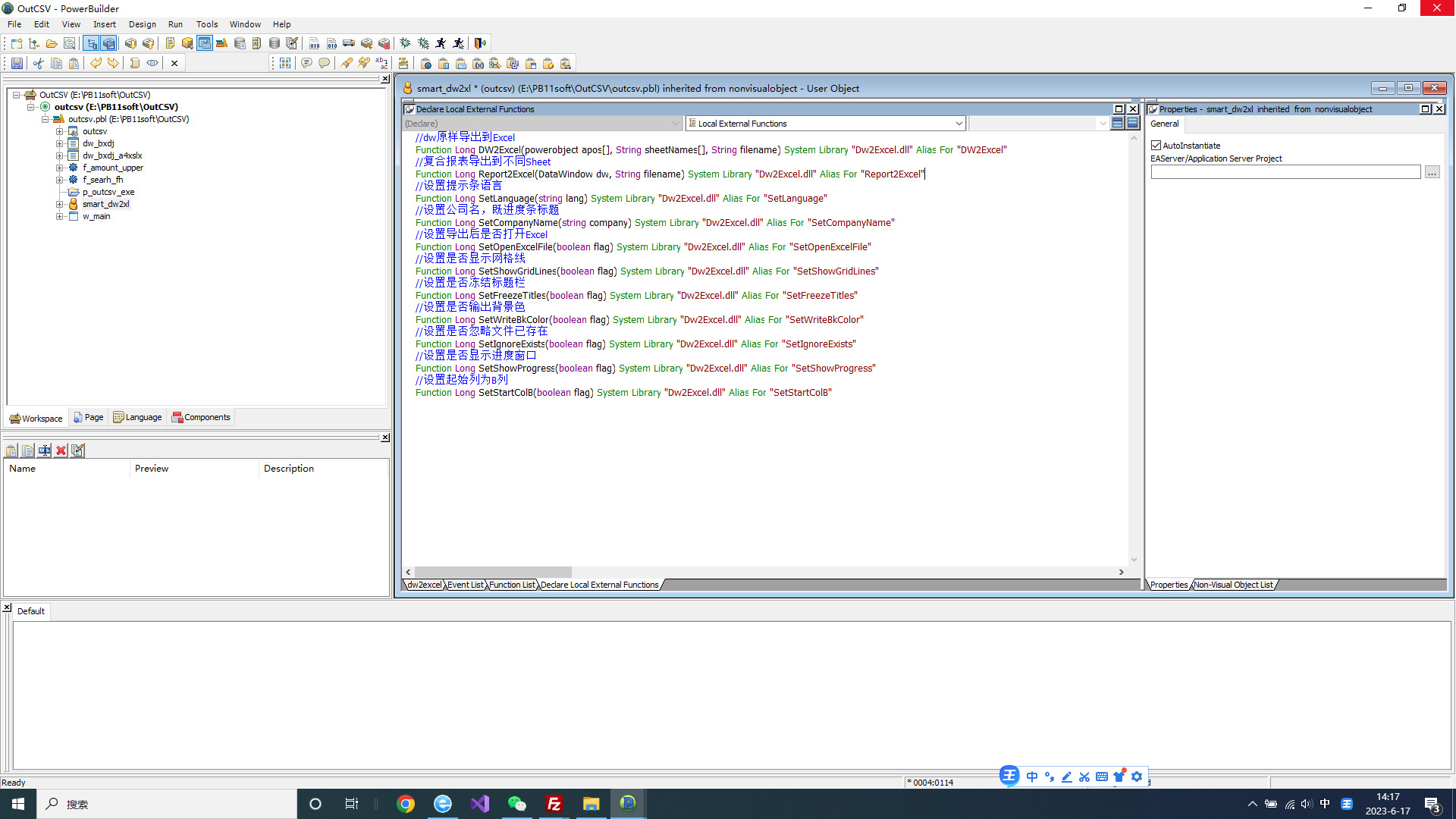
Task: Click the To-Do List notepad icon
Action: [170, 43]
